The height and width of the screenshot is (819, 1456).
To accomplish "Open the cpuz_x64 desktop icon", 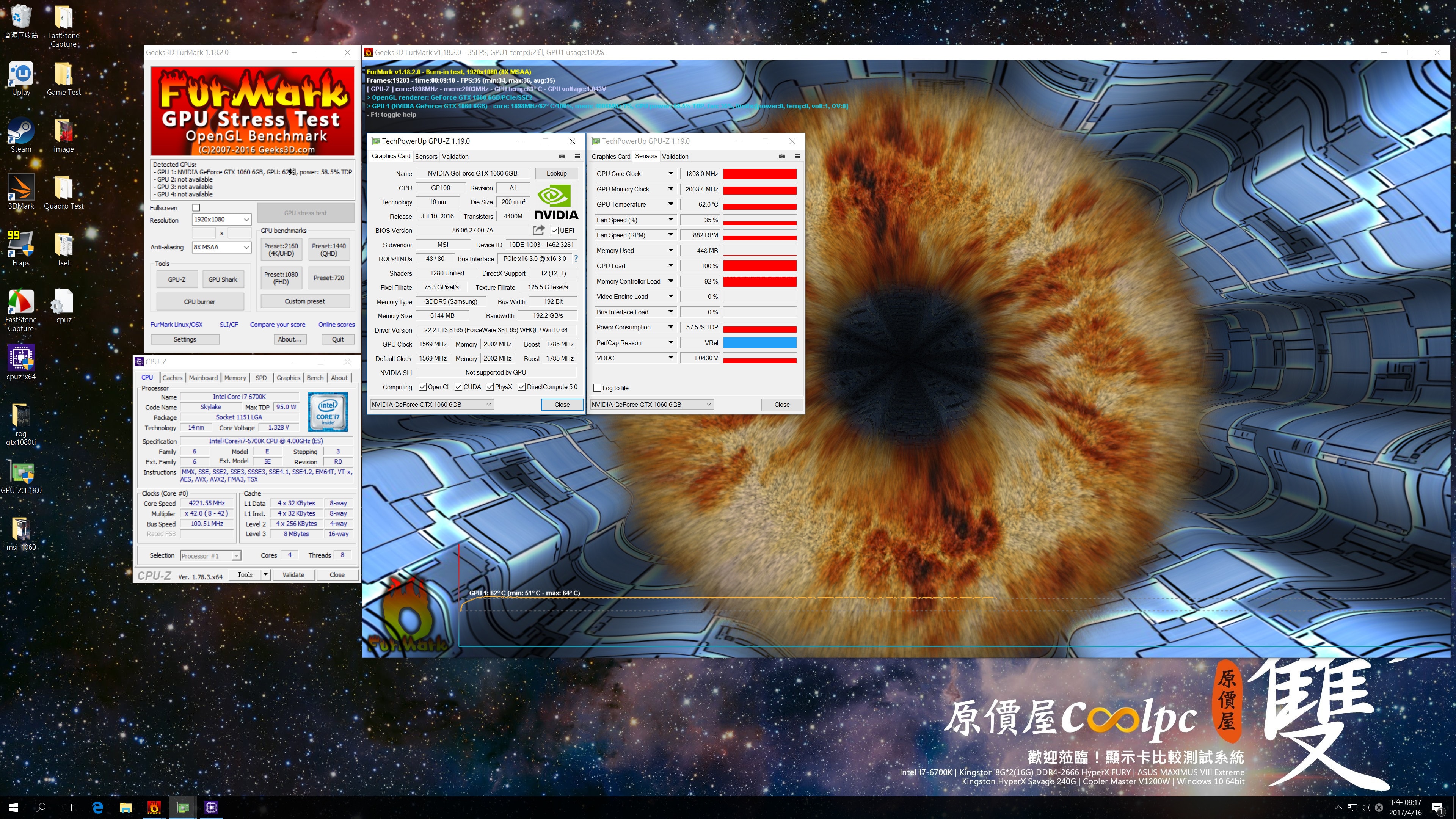I will tap(21, 363).
